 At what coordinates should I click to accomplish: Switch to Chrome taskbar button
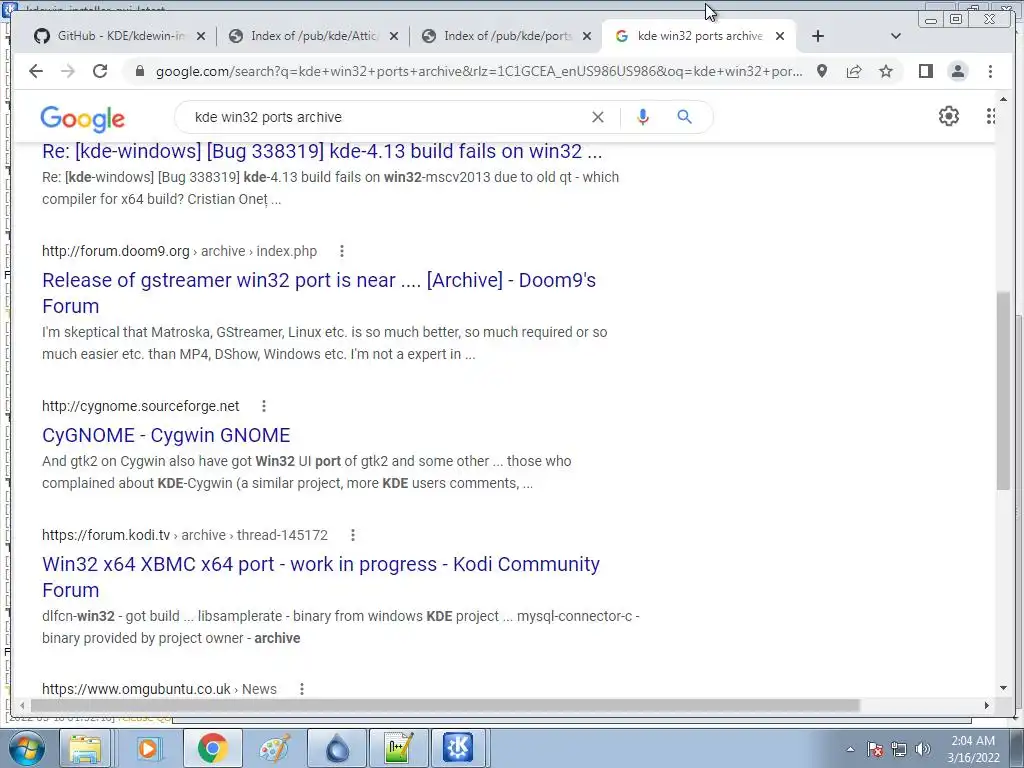pyautogui.click(x=212, y=748)
